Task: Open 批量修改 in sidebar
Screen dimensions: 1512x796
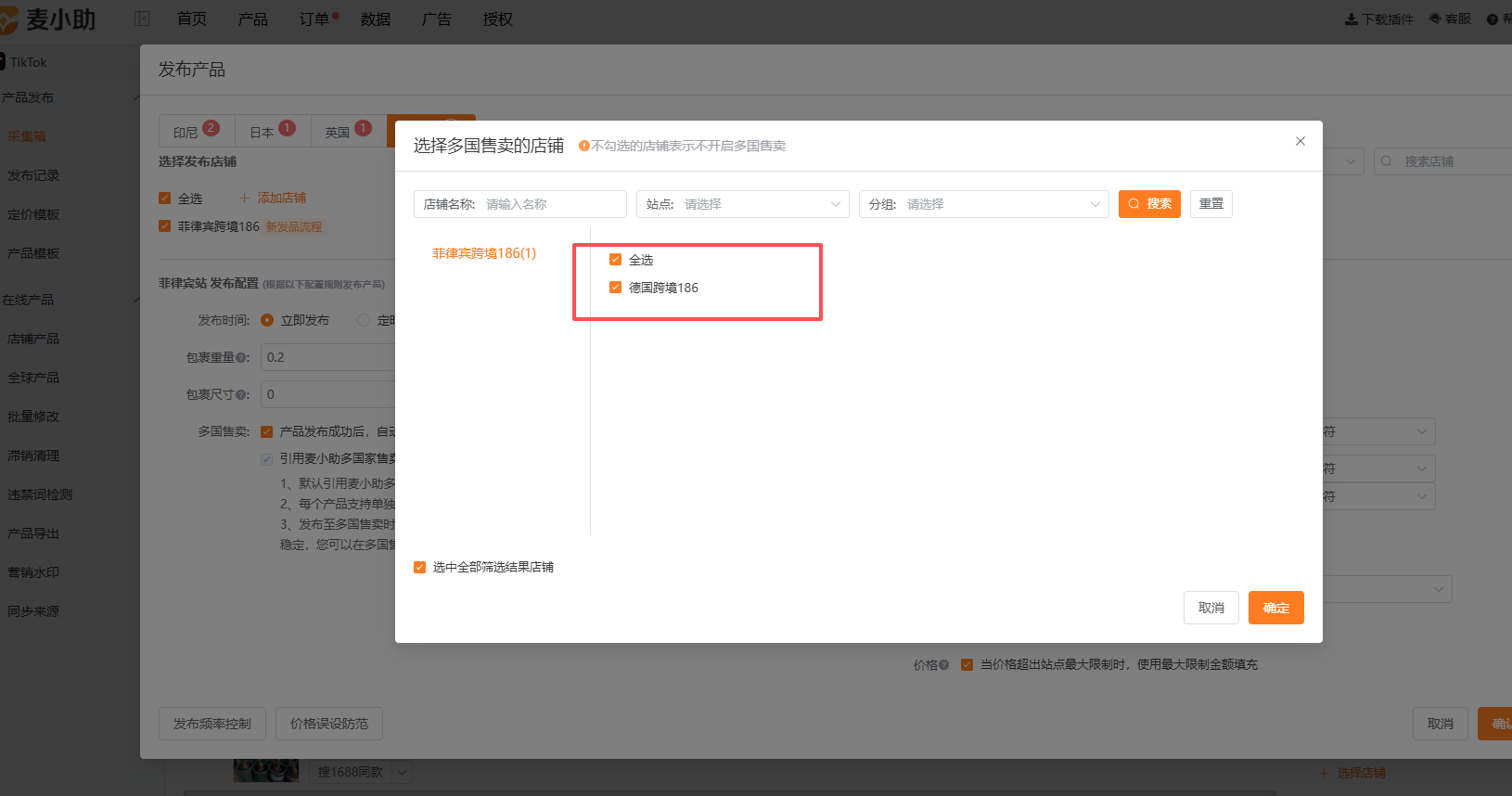Action: point(33,417)
